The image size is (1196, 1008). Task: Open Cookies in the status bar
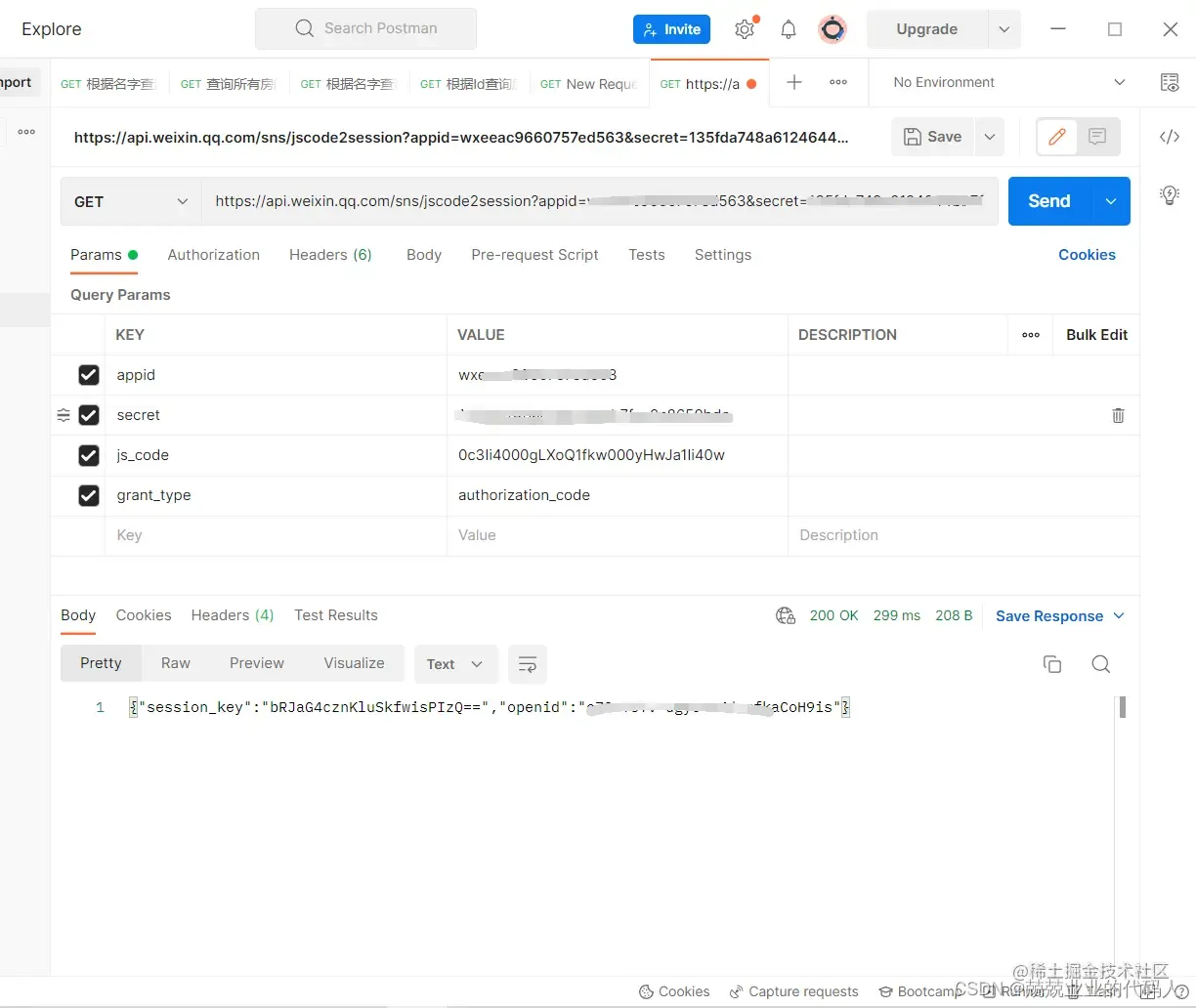coord(674,991)
